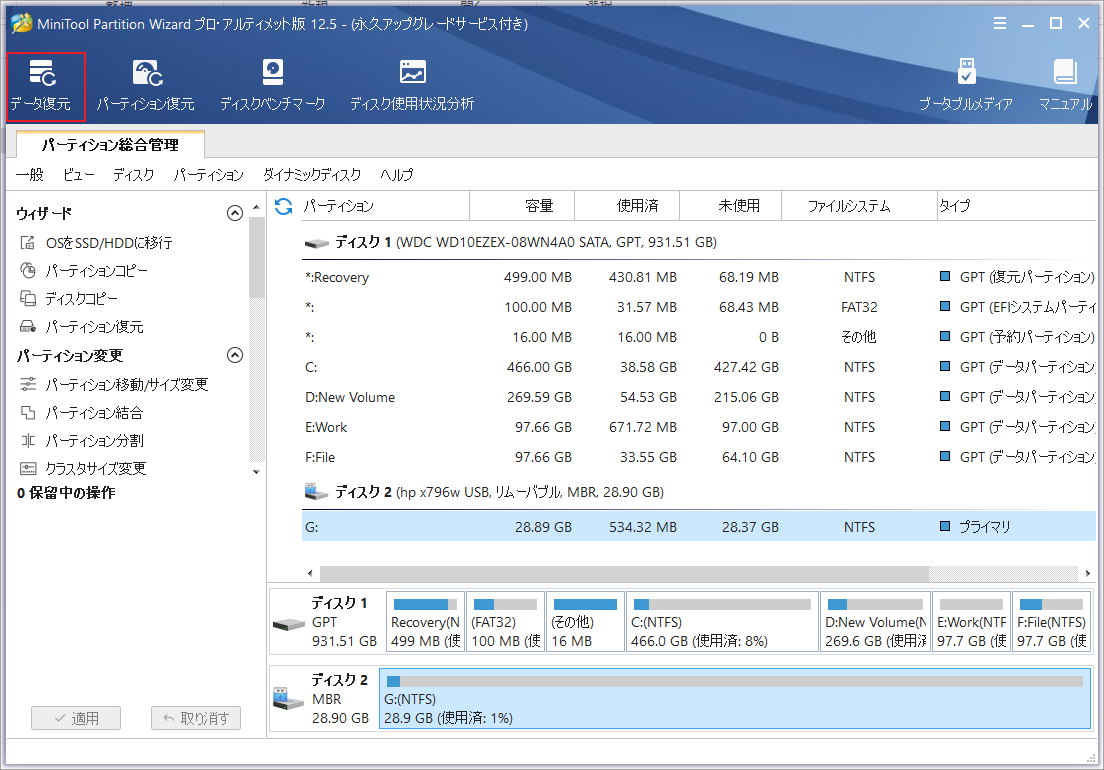Click the right arrow of the horizontal scrollbar
This screenshot has height=770, width=1104.
[1088, 573]
